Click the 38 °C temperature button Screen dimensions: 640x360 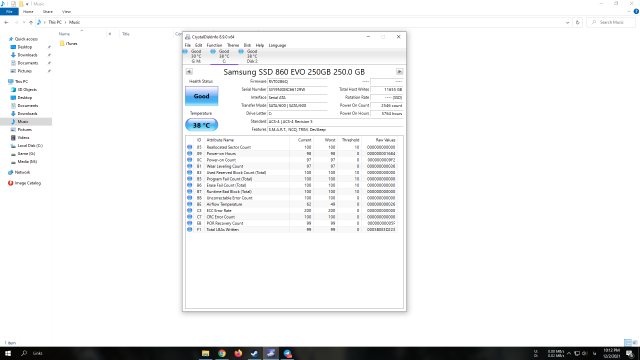tap(202, 125)
